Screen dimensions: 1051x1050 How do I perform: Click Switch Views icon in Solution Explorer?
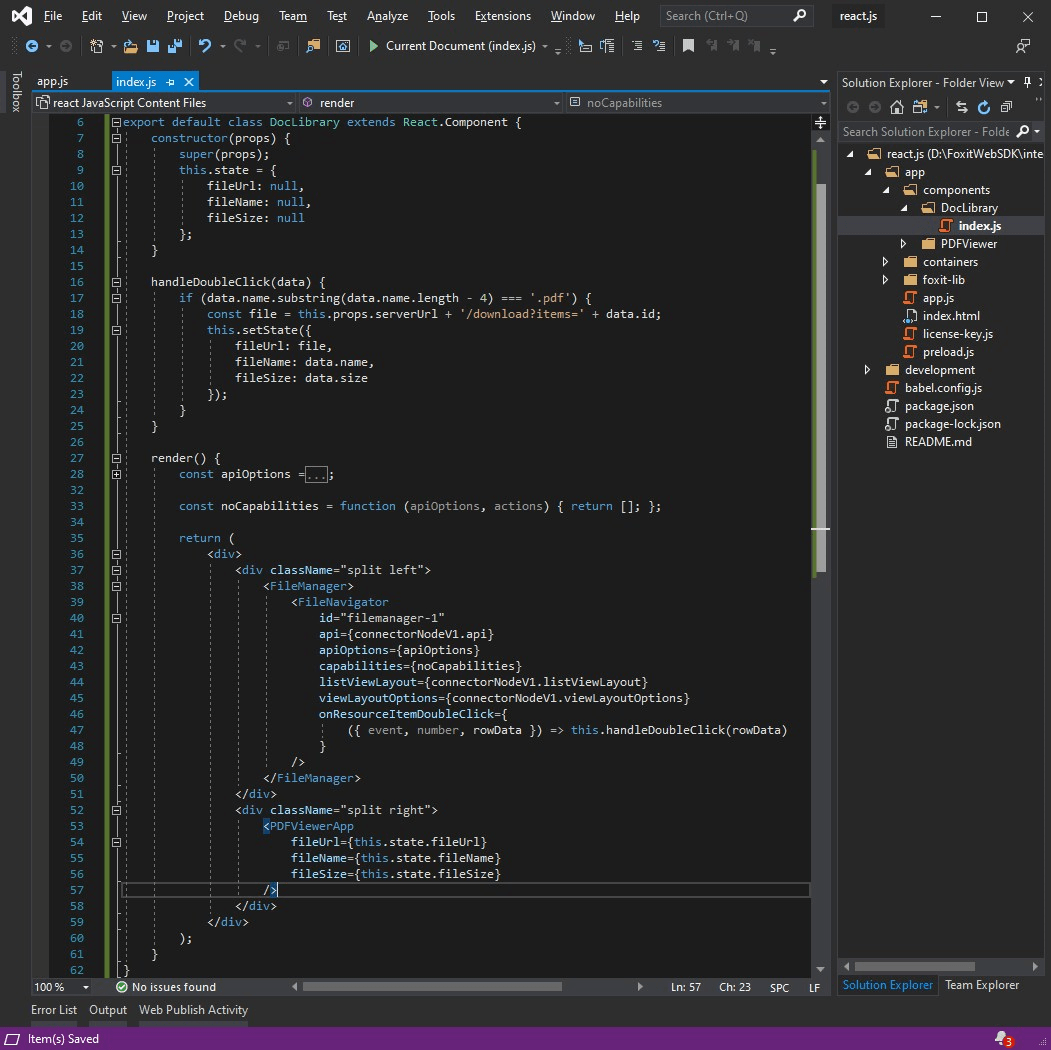tap(920, 107)
